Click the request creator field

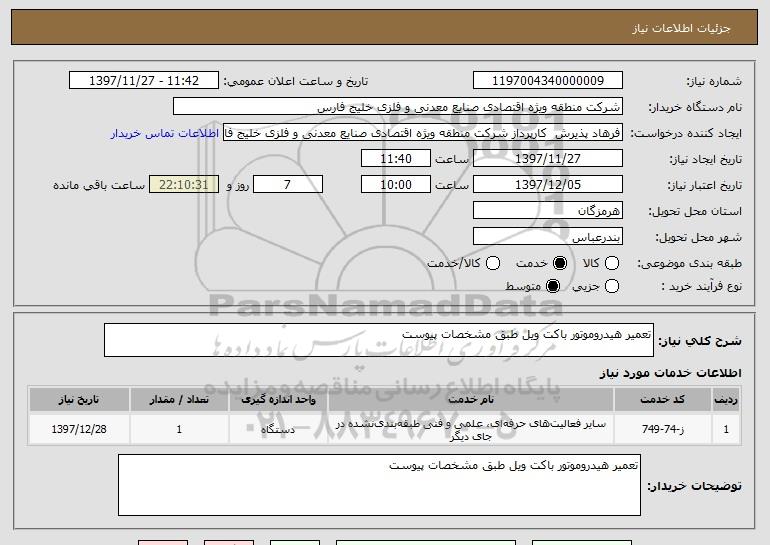pyautogui.click(x=423, y=133)
